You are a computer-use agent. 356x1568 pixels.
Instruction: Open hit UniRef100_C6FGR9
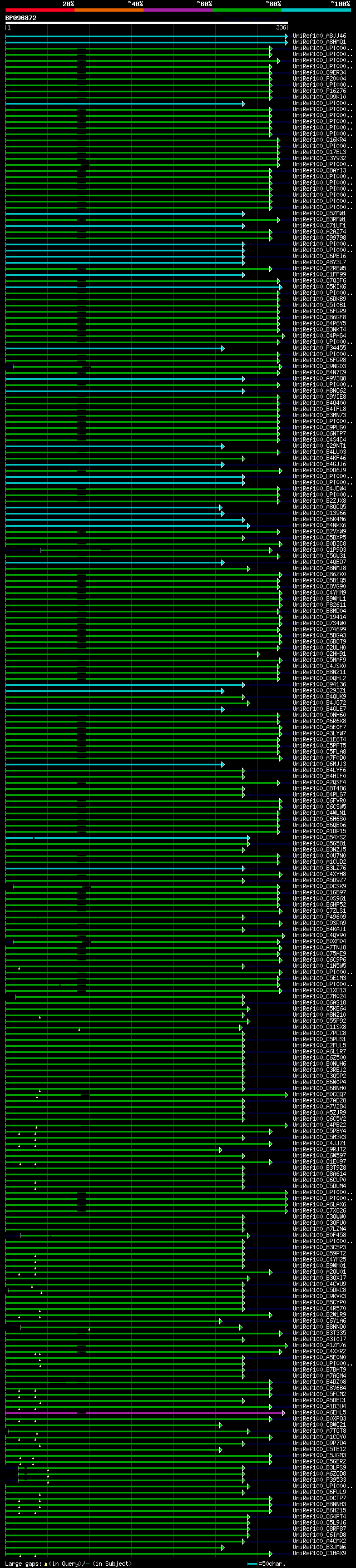pos(319,311)
